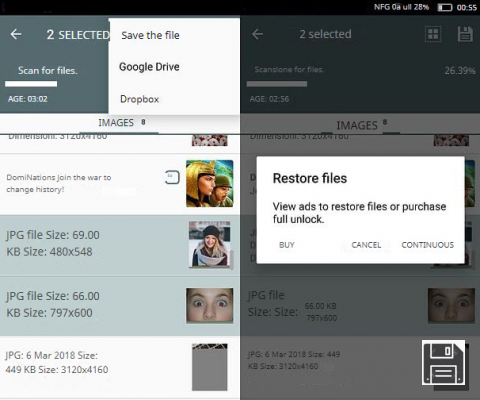Select the dimmed JPG 797x600 row on right

[360, 306]
